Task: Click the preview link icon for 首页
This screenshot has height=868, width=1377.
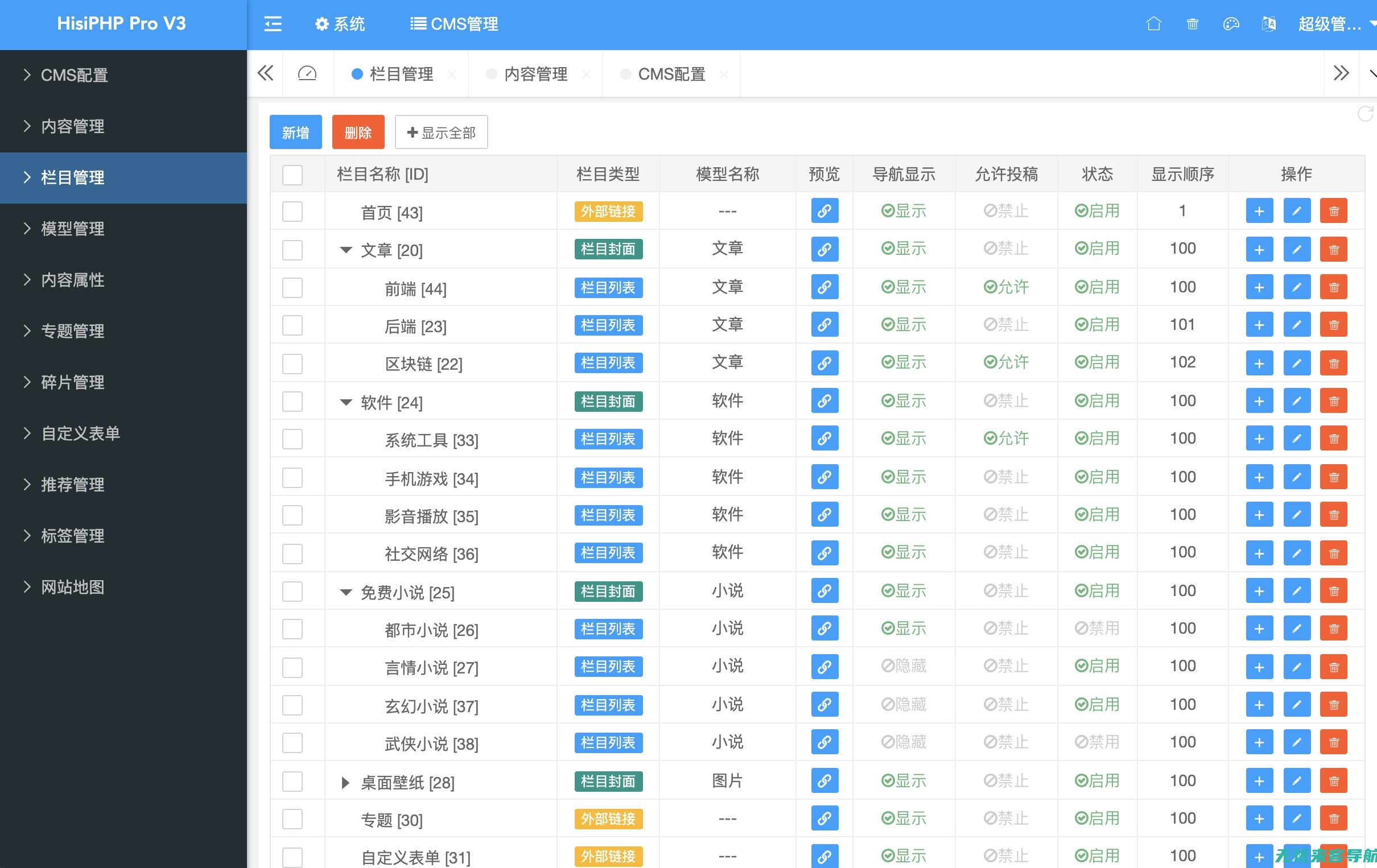Action: click(x=824, y=211)
